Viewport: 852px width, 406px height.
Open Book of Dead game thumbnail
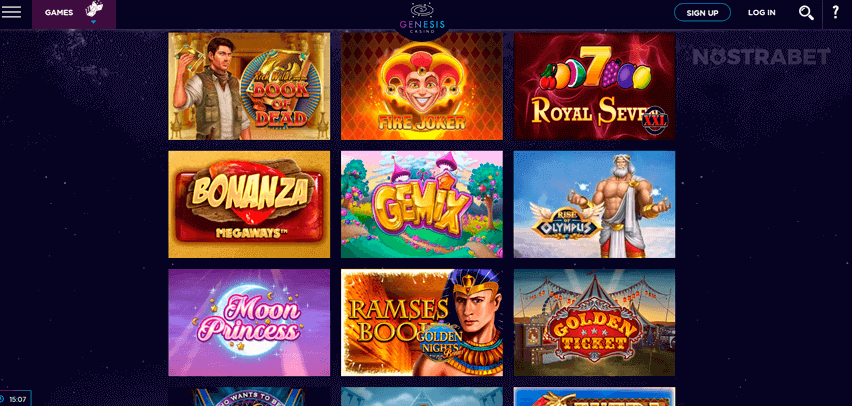coord(249,86)
